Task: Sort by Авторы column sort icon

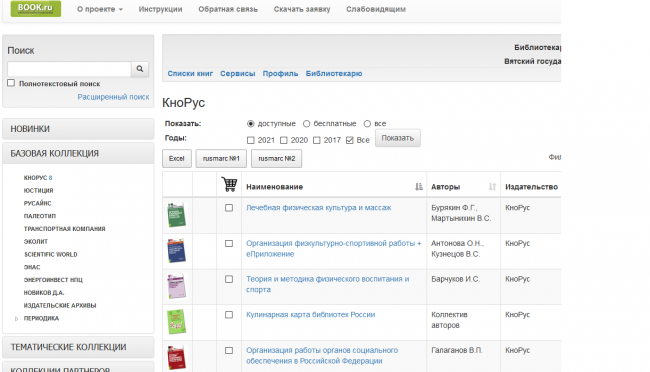Action: pos(492,187)
